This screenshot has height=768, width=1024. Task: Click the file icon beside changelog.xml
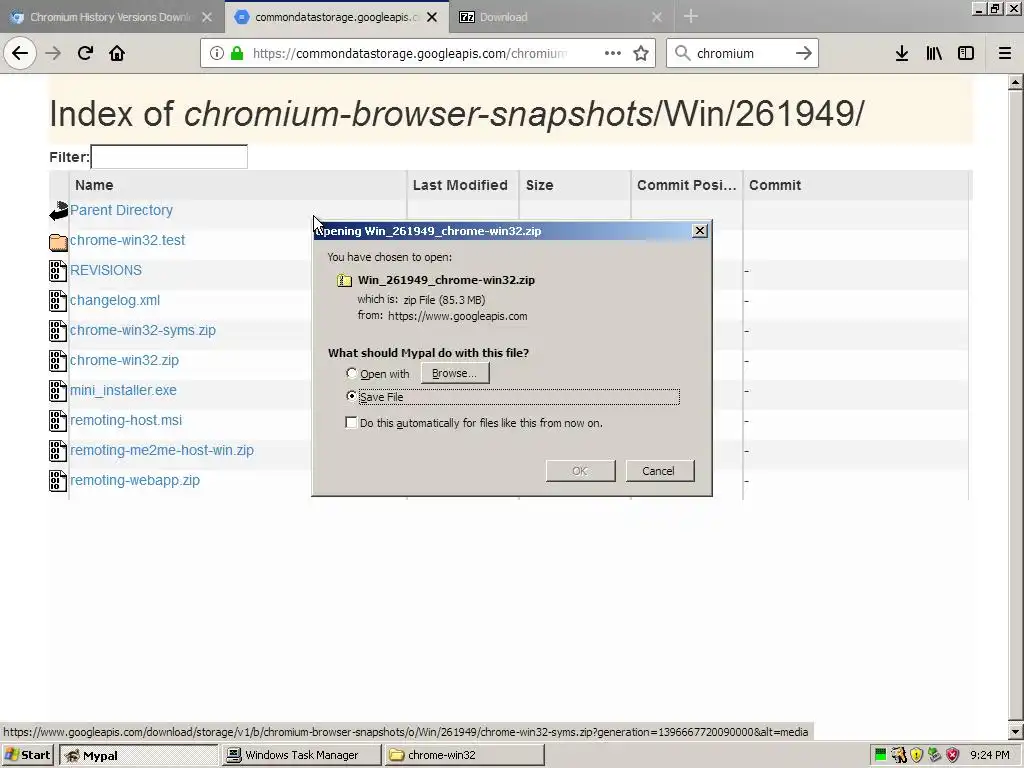point(58,300)
